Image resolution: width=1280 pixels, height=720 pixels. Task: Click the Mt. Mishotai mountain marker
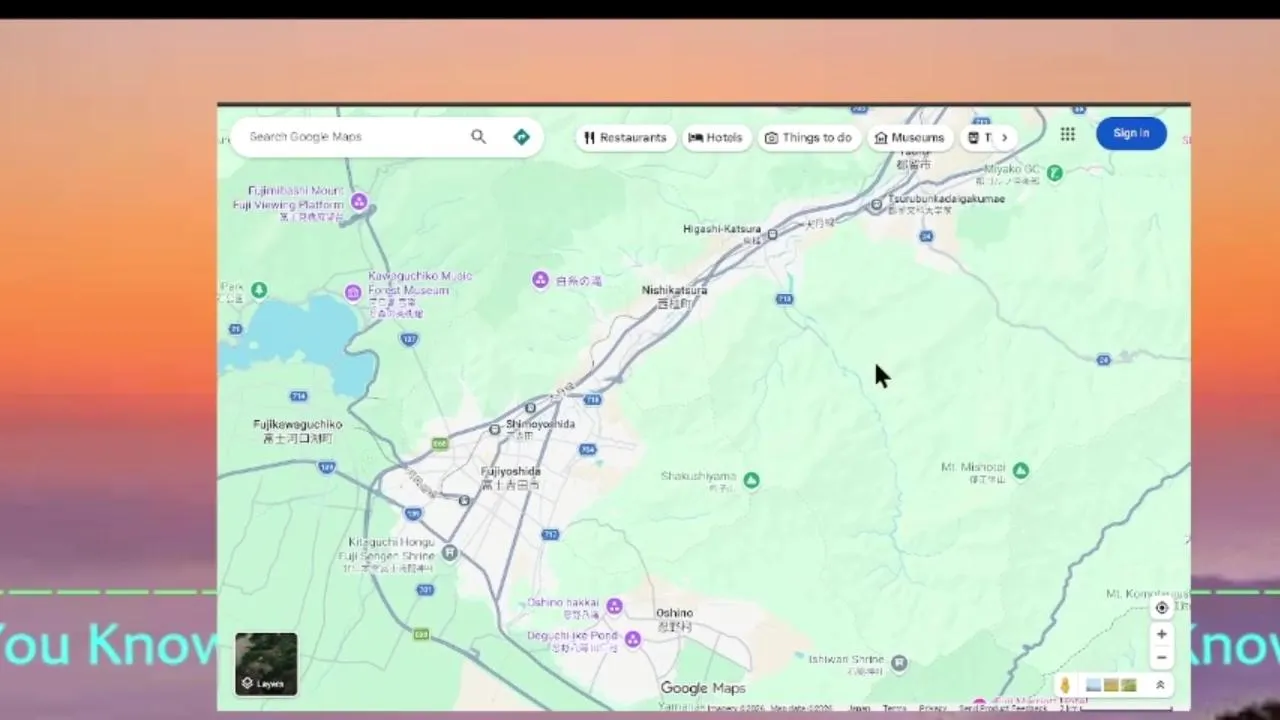tap(1021, 470)
